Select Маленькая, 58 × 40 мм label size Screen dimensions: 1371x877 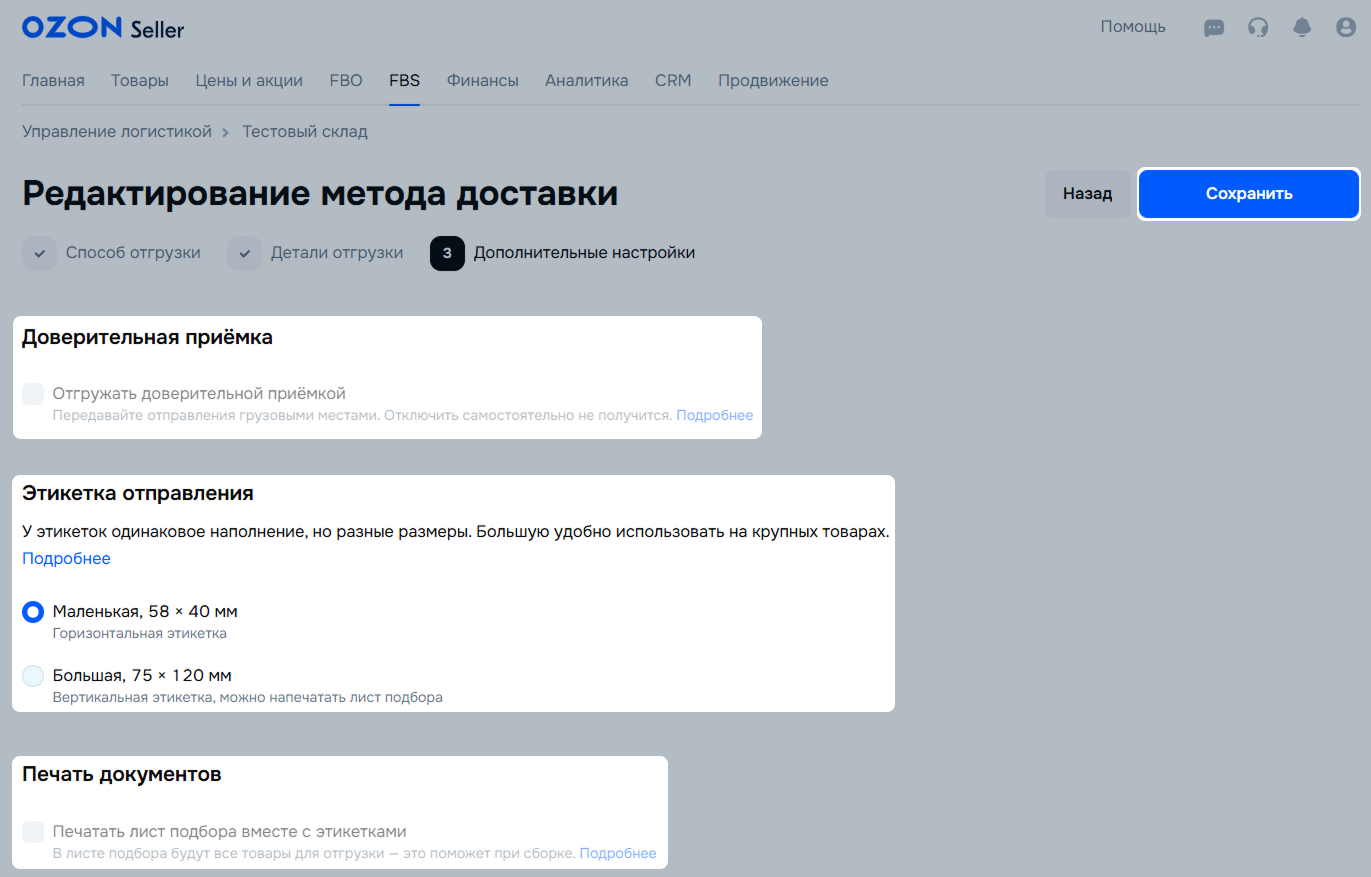tap(33, 612)
